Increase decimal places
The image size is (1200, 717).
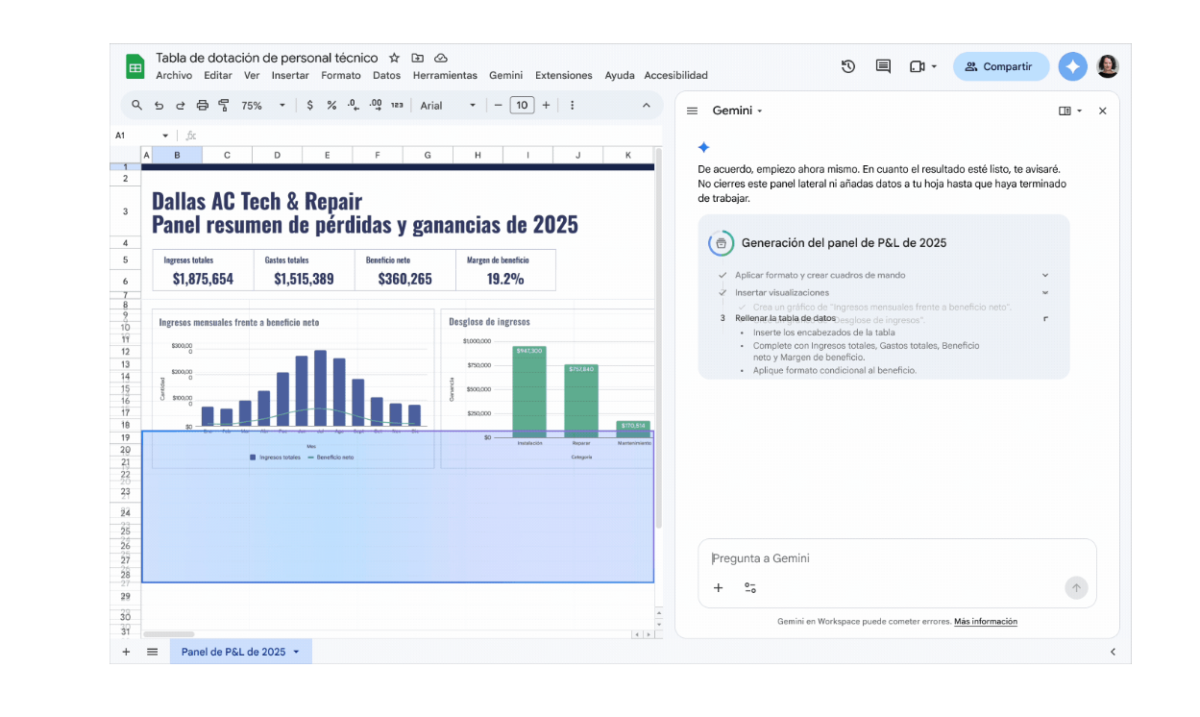375,105
